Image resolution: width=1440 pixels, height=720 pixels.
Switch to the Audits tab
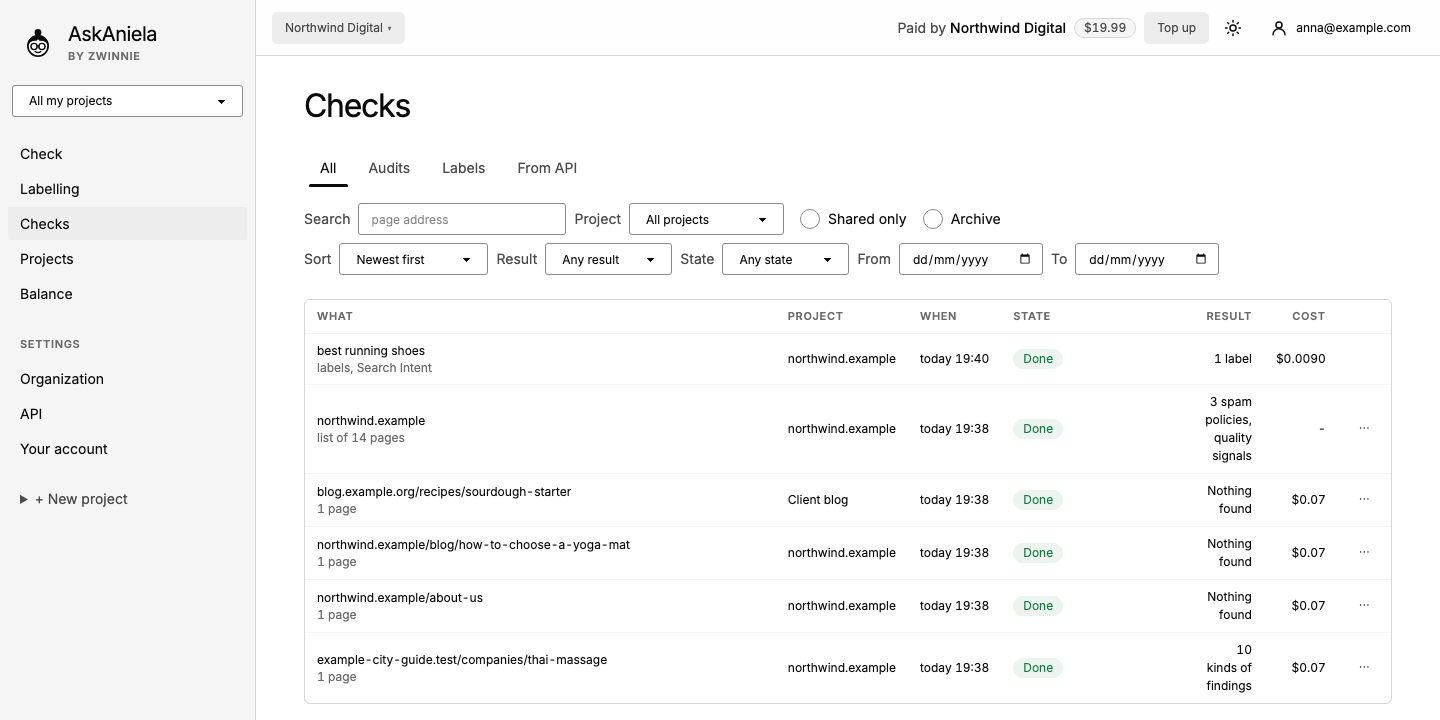(x=389, y=168)
